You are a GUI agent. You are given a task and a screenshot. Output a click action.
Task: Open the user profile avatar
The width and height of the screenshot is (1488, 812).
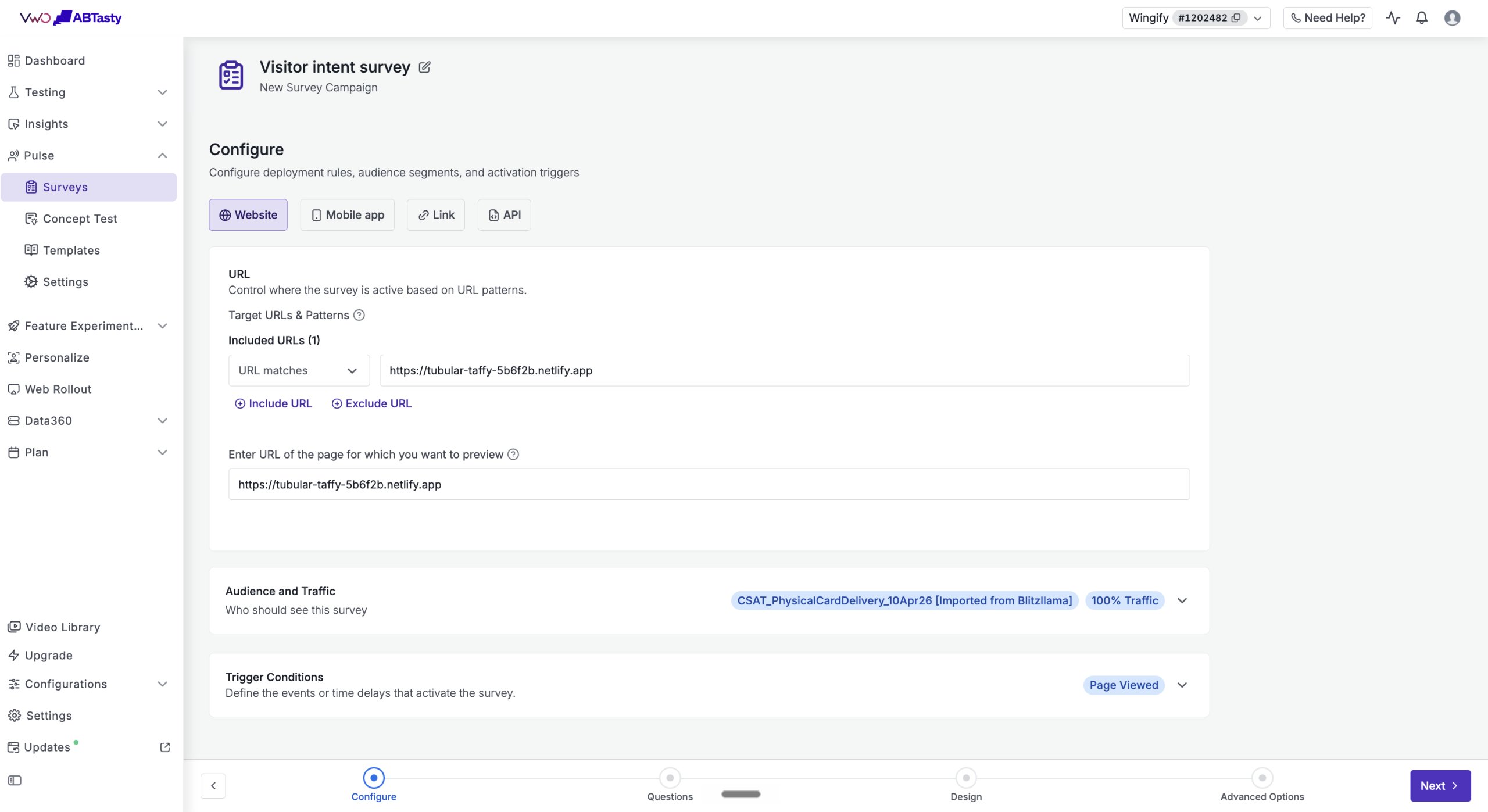coord(1452,18)
